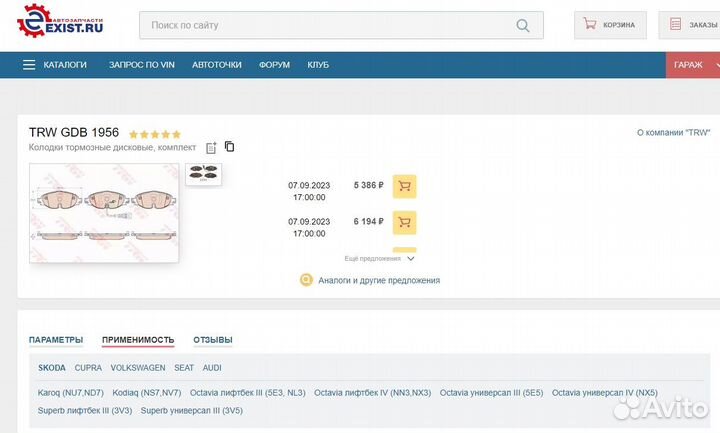This screenshot has width=720, height=433.
Task: Open the Гараж dropdown
Action: pyautogui.click(x=692, y=65)
